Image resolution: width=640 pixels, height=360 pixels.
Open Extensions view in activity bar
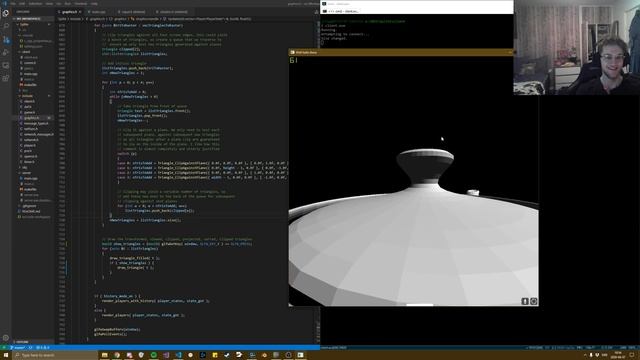coord(6,78)
